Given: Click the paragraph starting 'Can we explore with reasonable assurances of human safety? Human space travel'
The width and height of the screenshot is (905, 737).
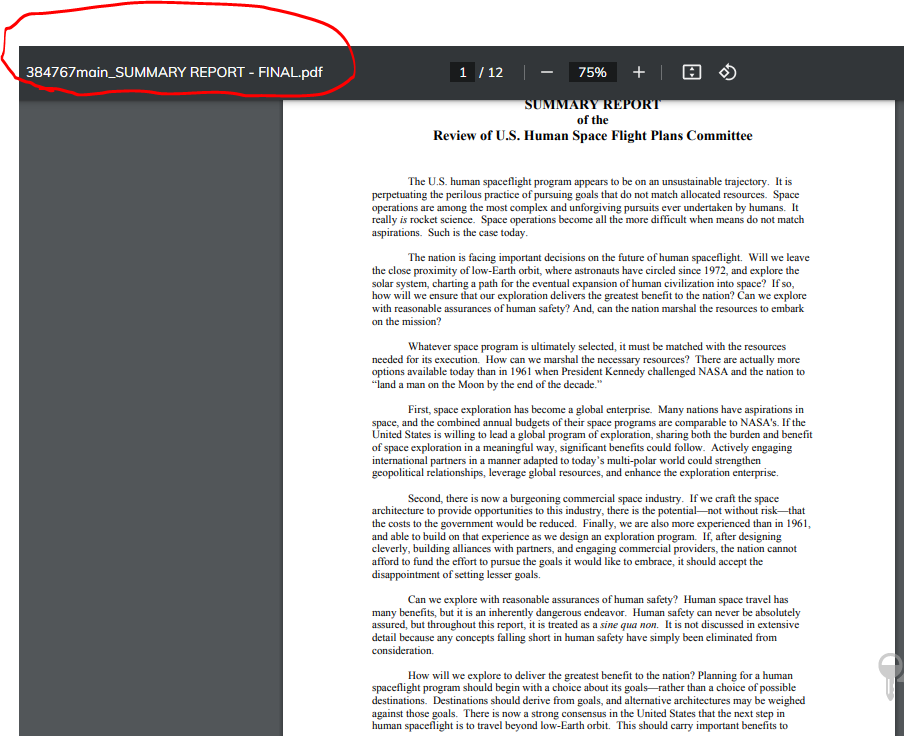Looking at the screenshot, I should coord(586,625).
